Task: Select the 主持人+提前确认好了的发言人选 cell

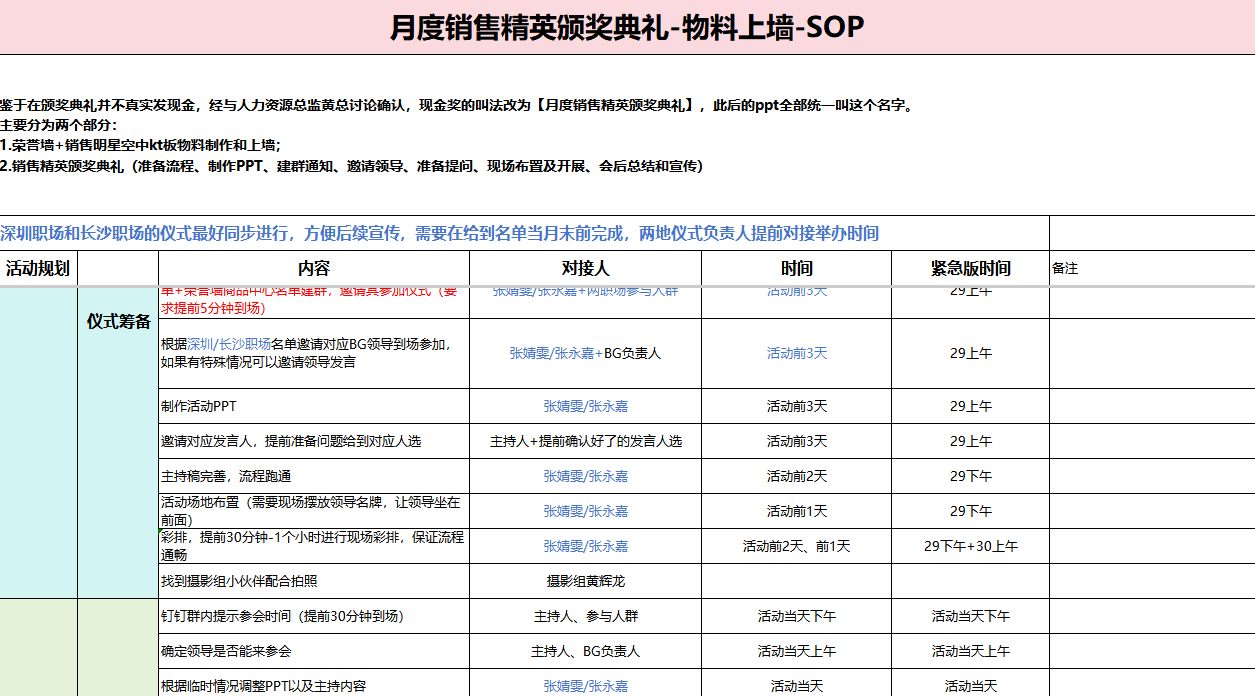Action: (585, 441)
